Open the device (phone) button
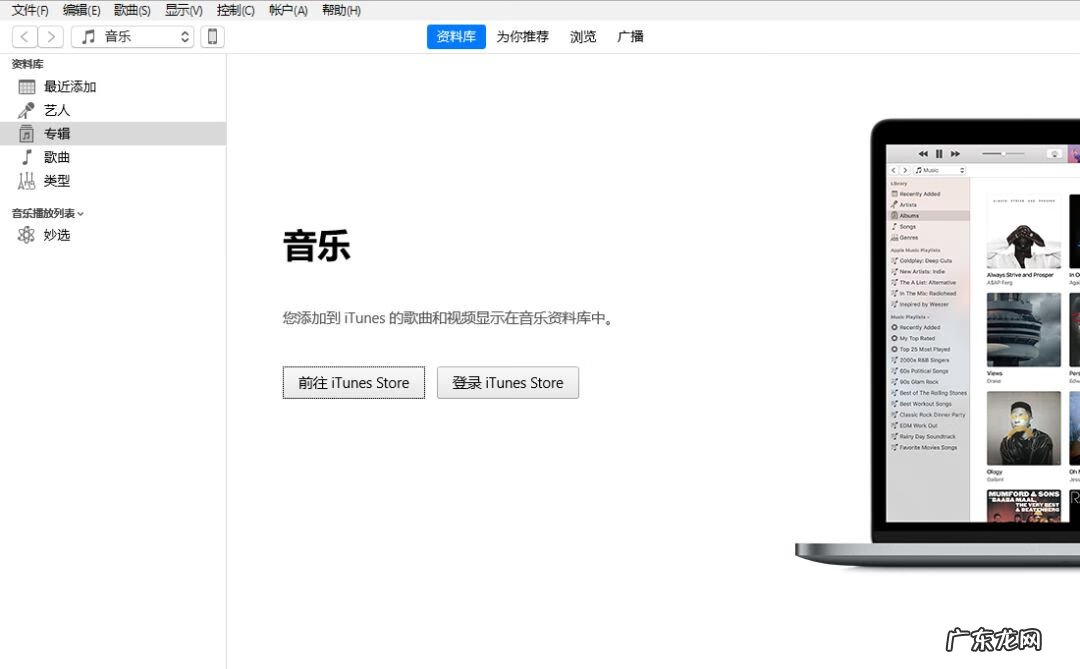 coord(213,37)
